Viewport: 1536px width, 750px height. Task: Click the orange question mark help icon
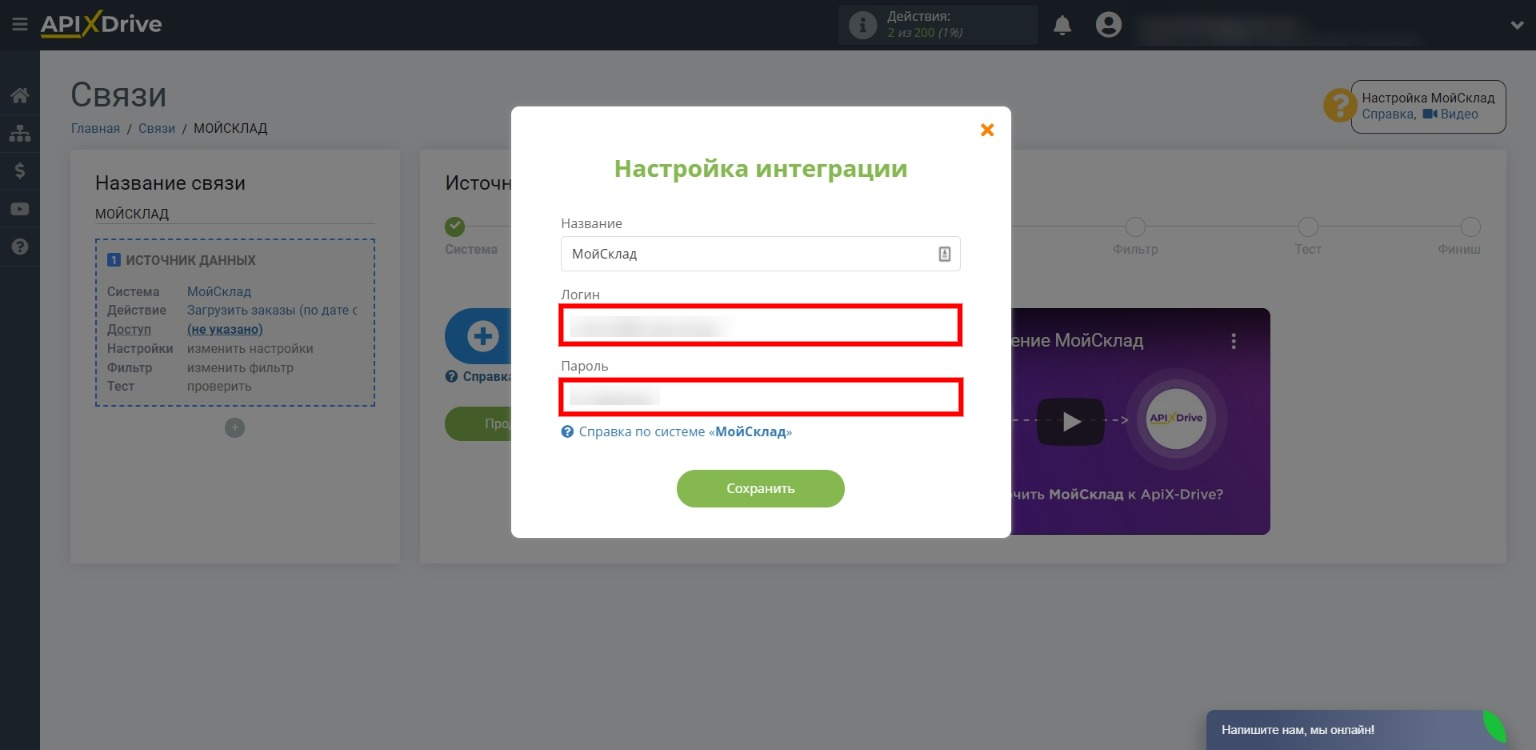[x=1339, y=105]
